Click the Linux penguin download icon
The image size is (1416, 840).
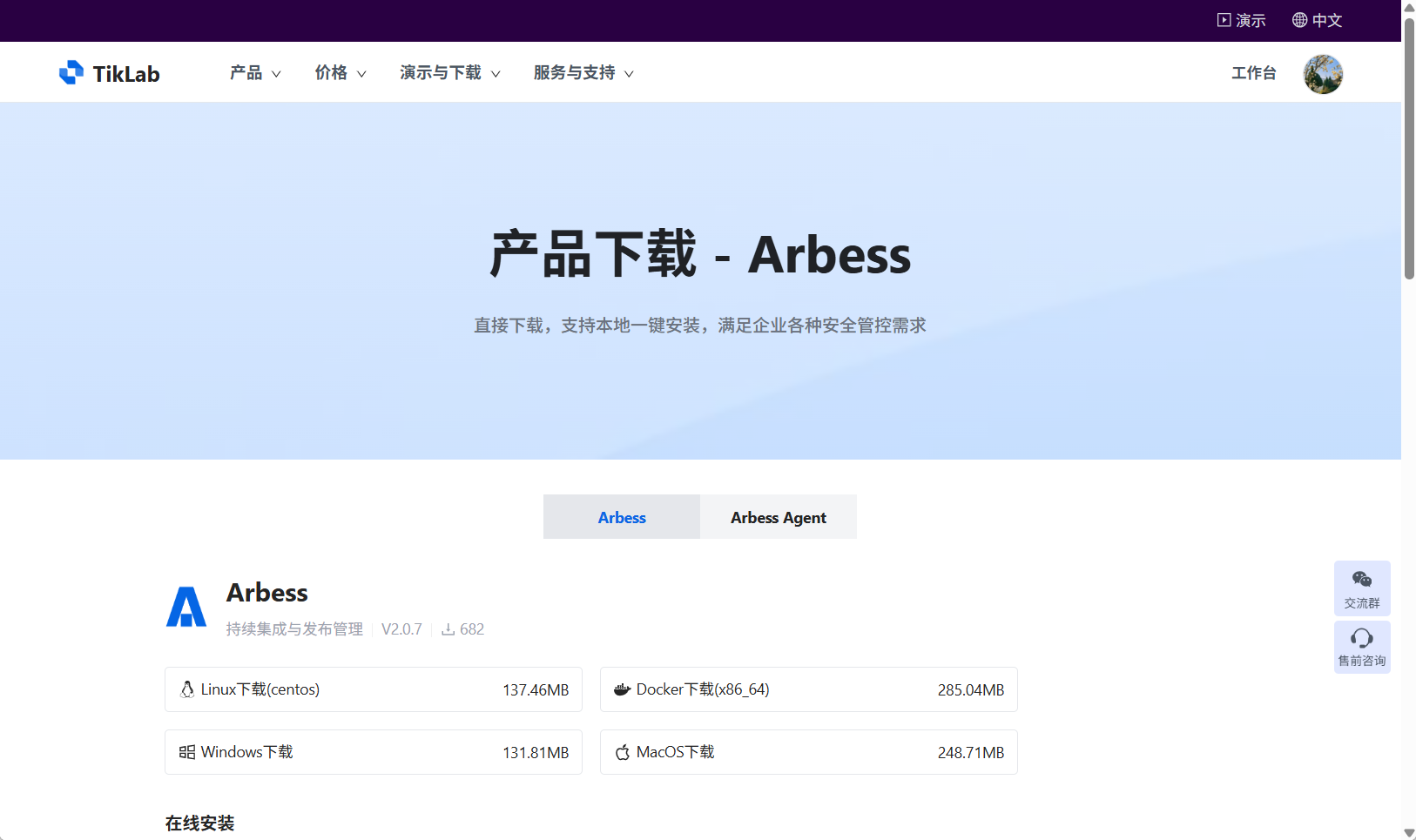coord(186,689)
